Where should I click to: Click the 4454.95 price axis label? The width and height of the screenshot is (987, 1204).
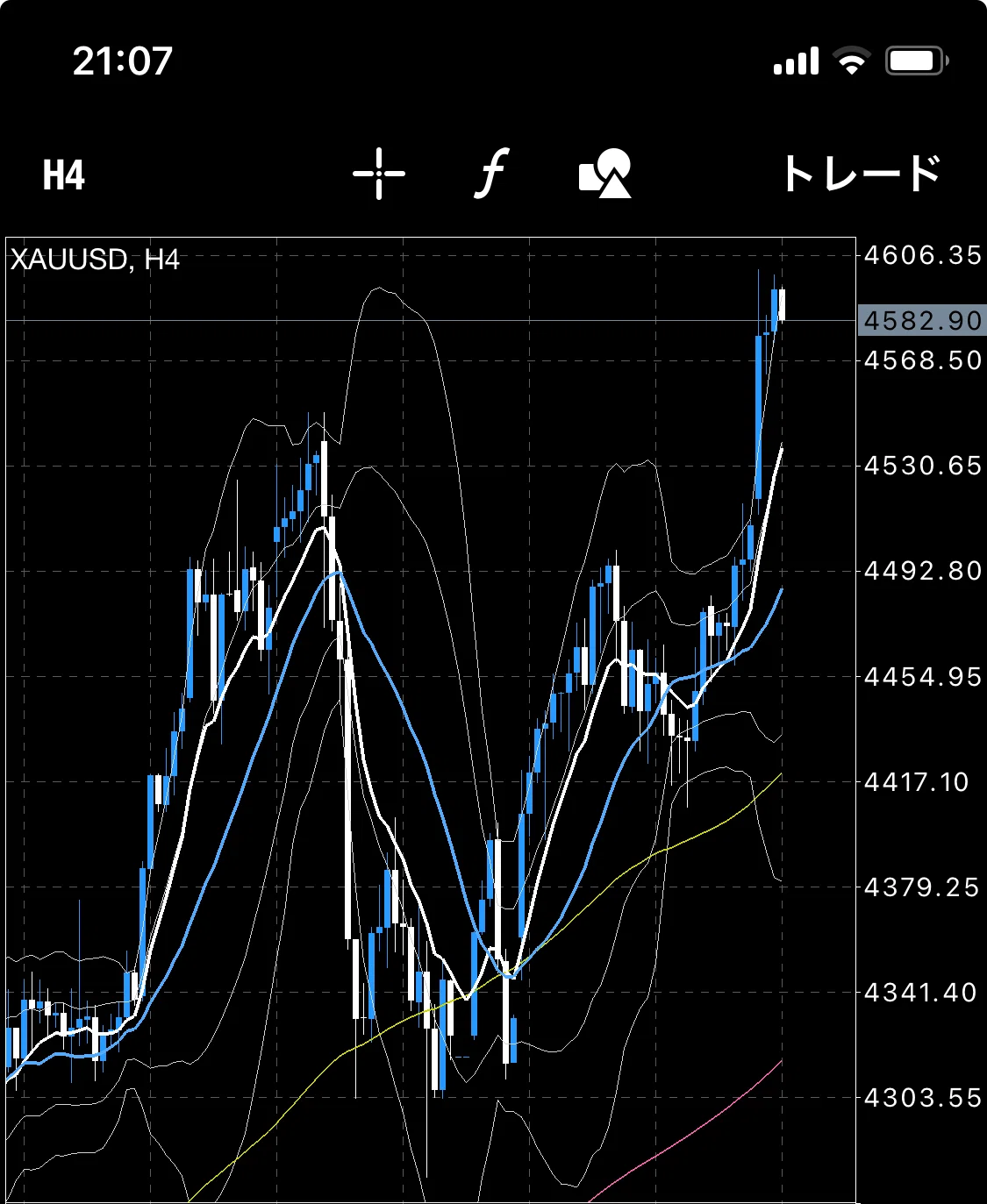[922, 677]
